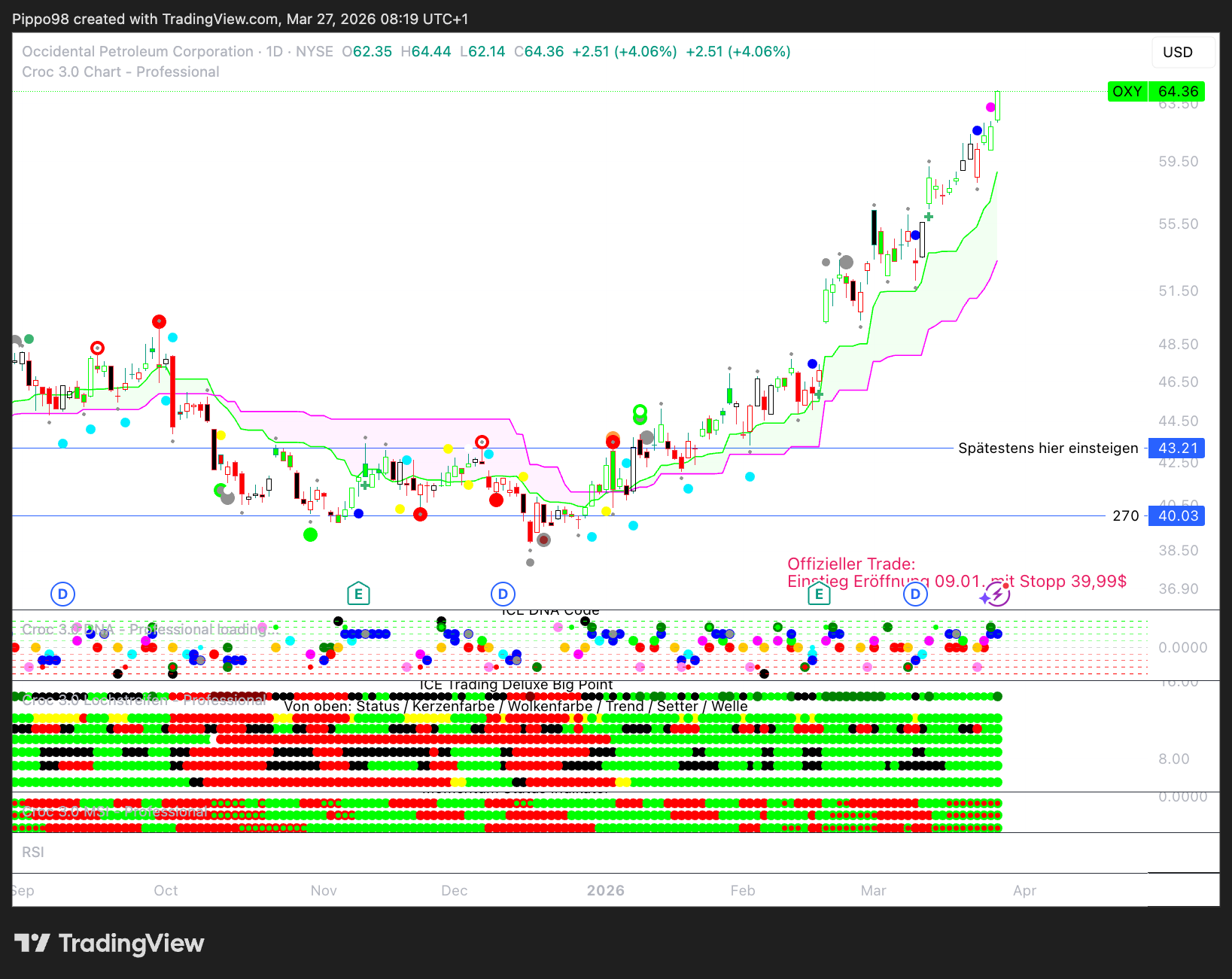This screenshot has height=979, width=1232.
Task: Click the September dividend D marker
Action: (x=62, y=594)
